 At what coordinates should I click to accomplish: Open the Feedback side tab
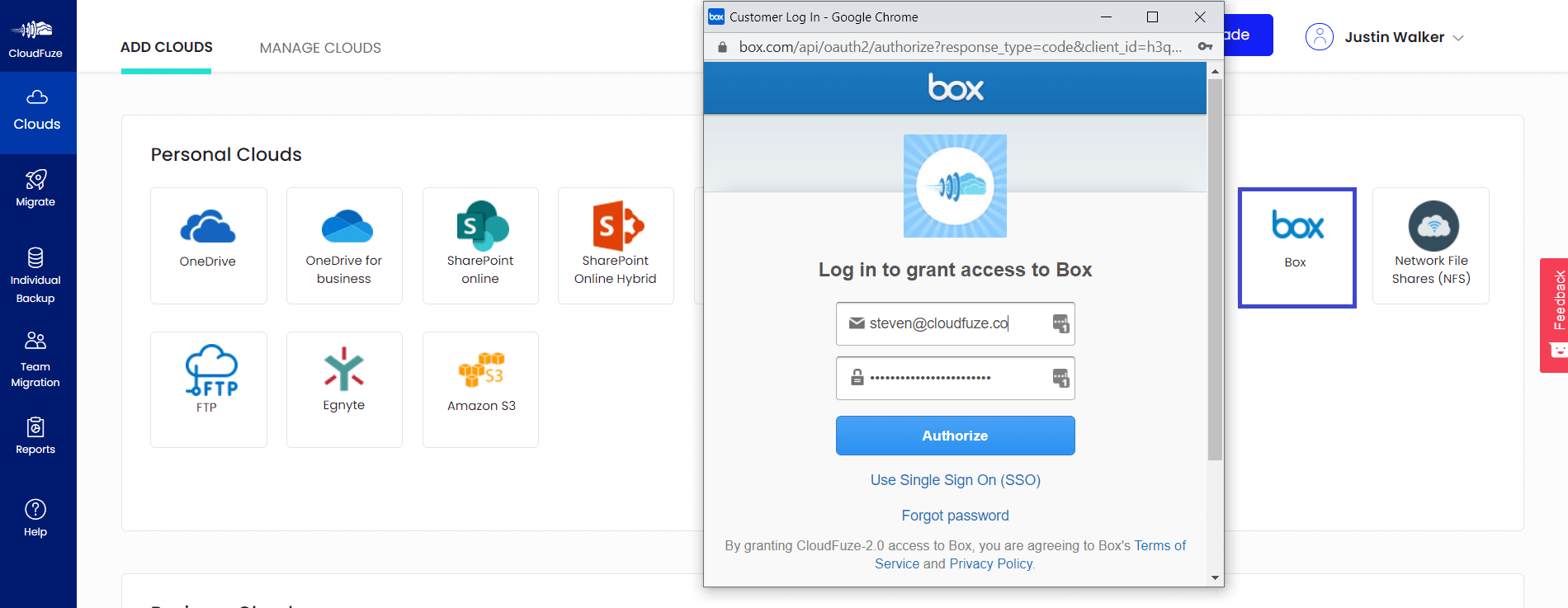pos(1554,315)
